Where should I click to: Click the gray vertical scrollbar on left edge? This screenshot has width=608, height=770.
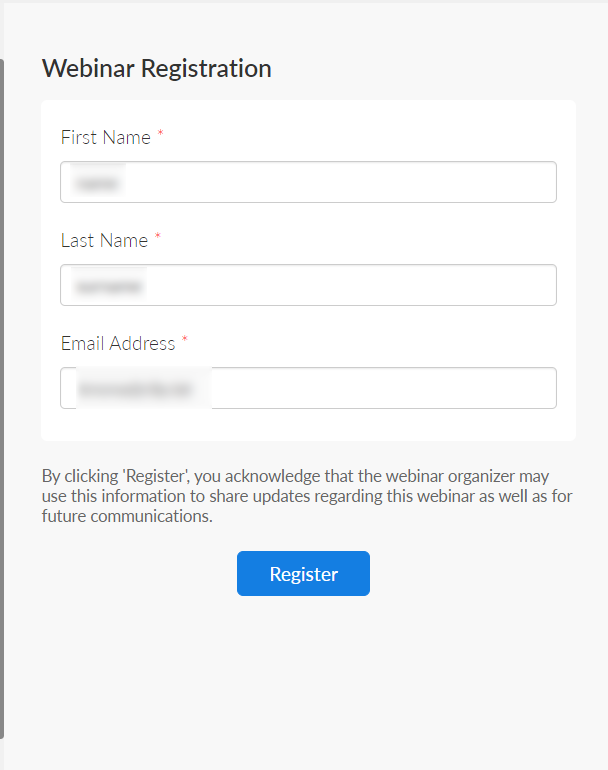[2, 399]
